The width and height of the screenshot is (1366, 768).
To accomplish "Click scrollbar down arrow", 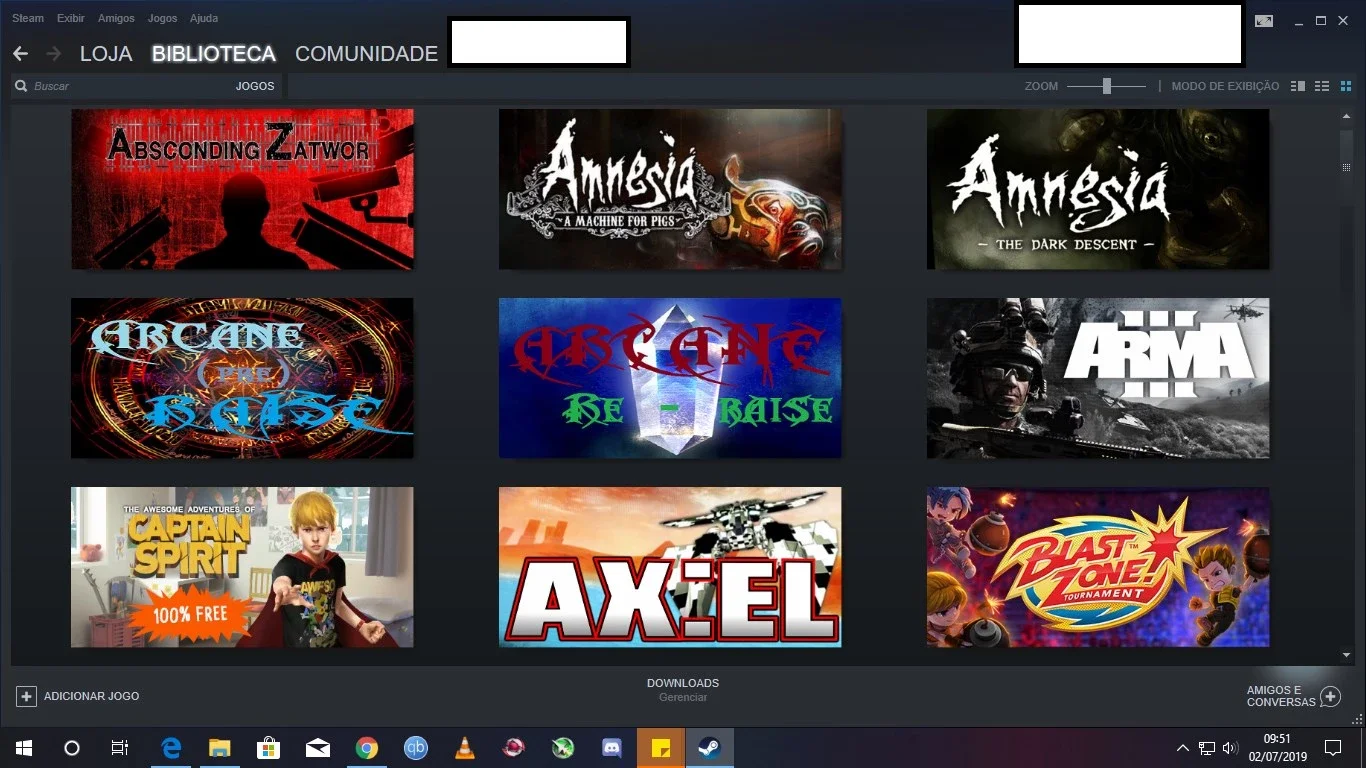I will [x=1346, y=655].
